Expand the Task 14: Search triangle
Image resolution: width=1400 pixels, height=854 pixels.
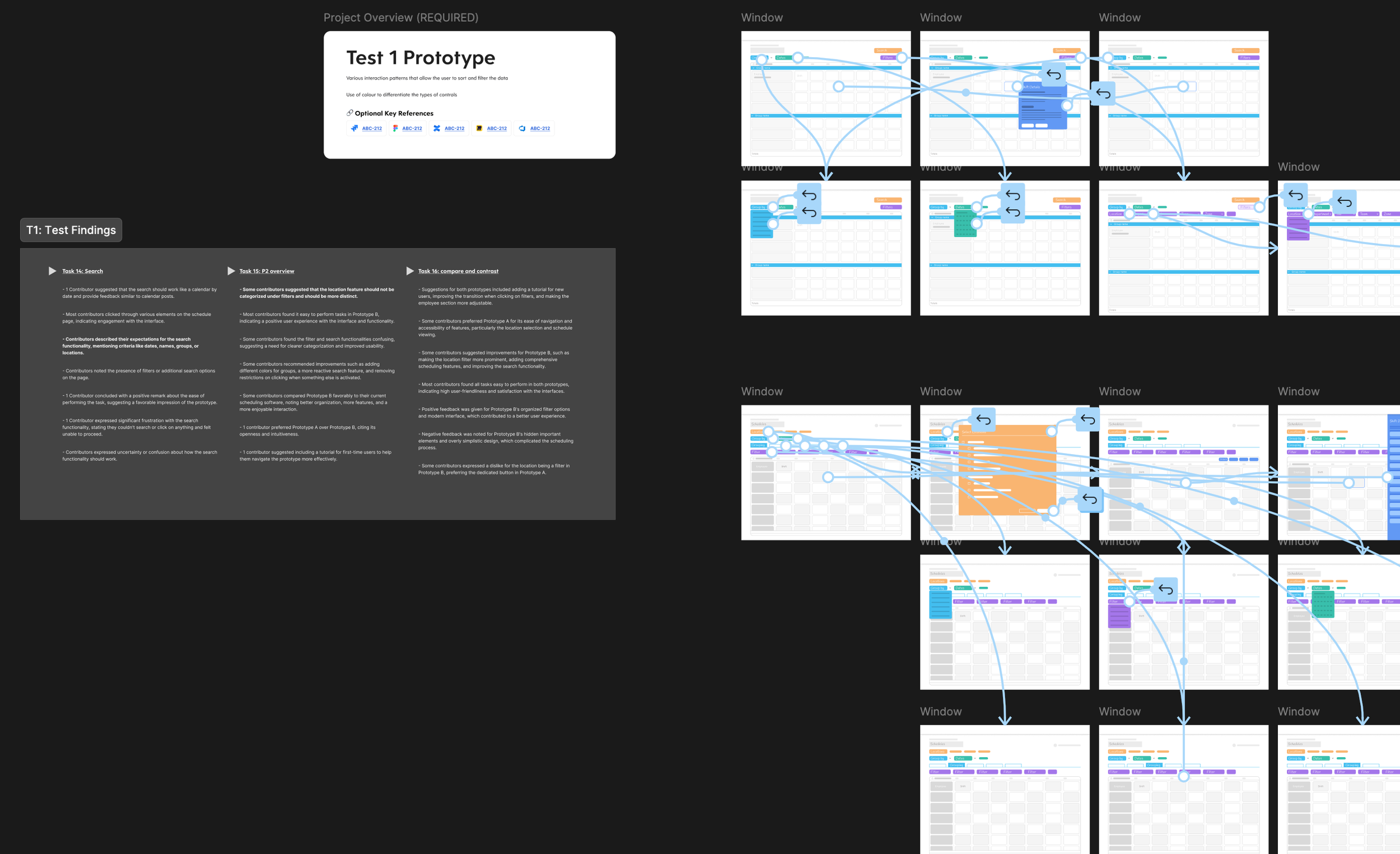[x=52, y=271]
